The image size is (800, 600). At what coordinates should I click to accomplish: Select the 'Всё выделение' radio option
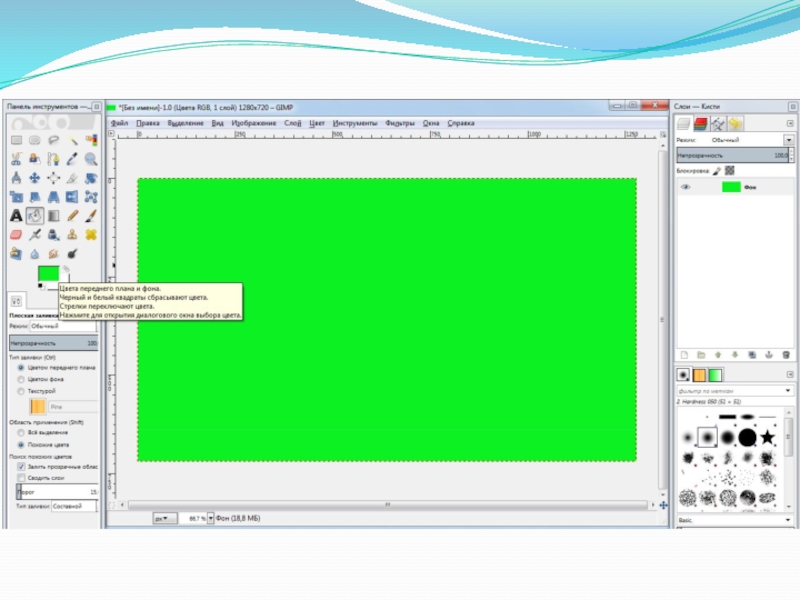(22, 432)
